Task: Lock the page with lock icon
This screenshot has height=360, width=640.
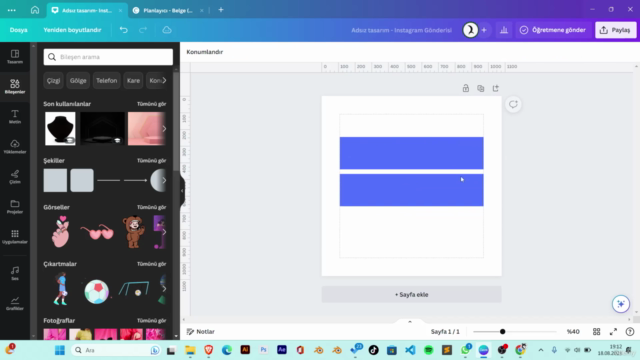Action: [x=466, y=88]
